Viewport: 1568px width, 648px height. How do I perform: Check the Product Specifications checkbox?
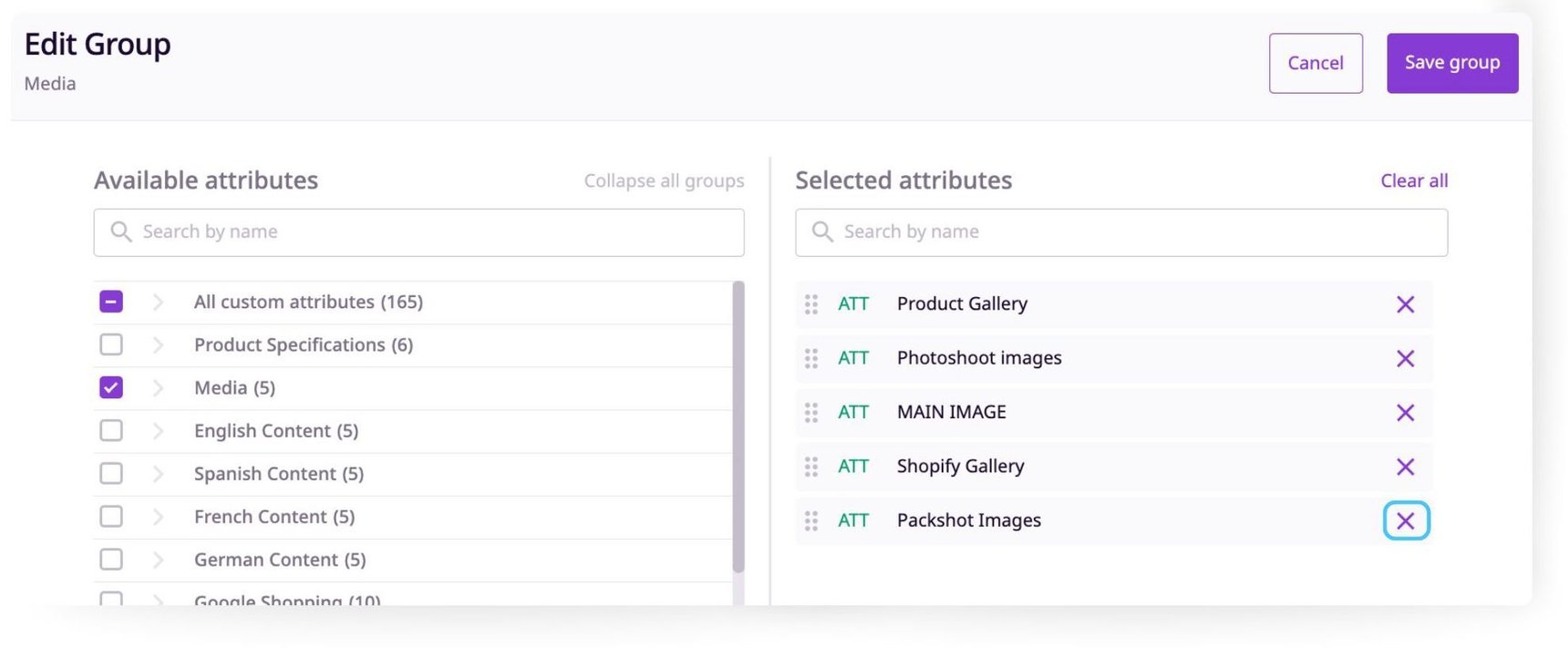coord(111,345)
